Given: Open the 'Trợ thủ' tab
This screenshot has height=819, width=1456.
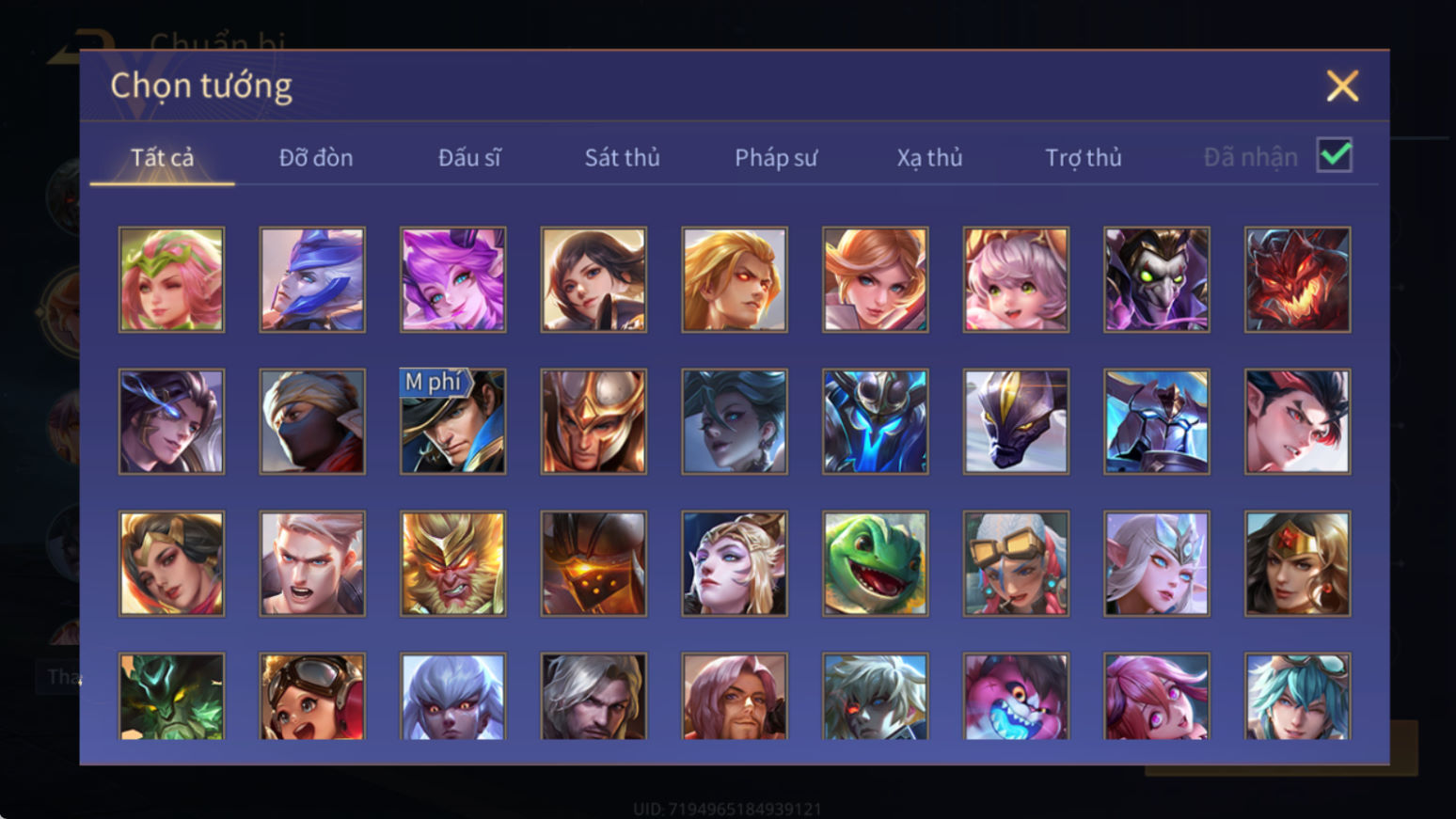Looking at the screenshot, I should click(x=1084, y=157).
